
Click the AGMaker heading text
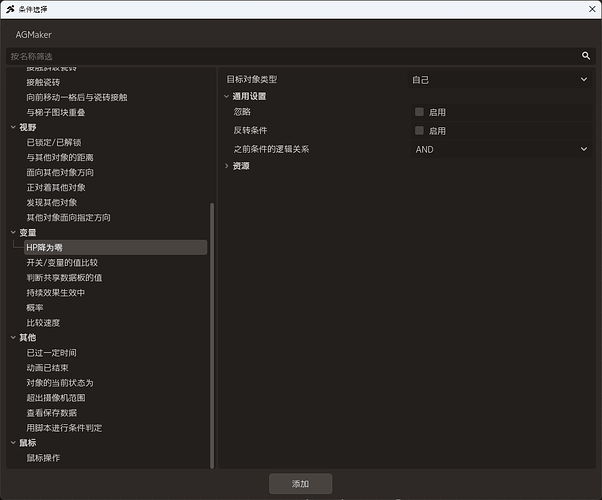point(33,35)
